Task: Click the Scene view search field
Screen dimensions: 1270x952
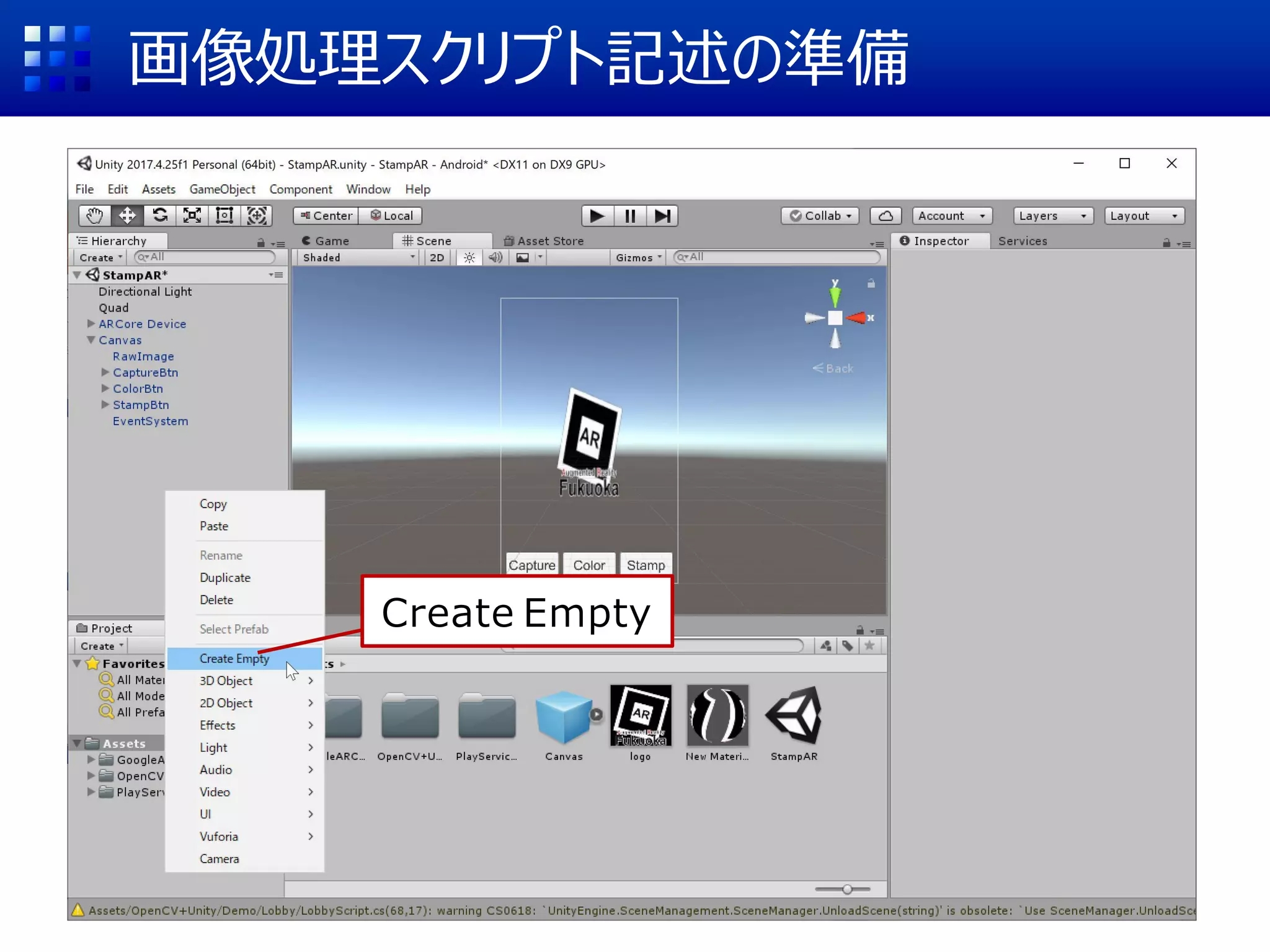Action: 777,257
